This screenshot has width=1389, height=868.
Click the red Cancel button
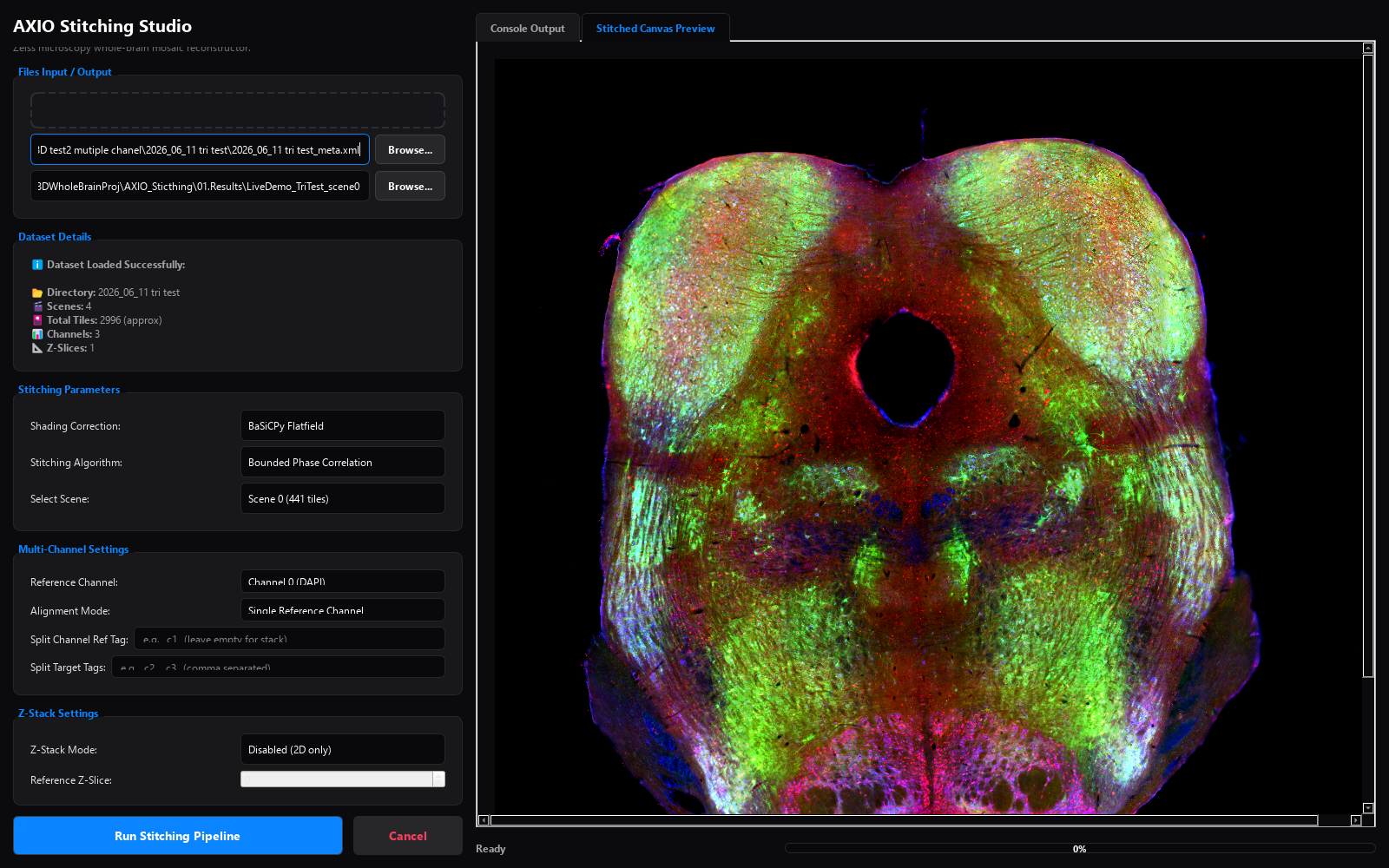point(407,836)
